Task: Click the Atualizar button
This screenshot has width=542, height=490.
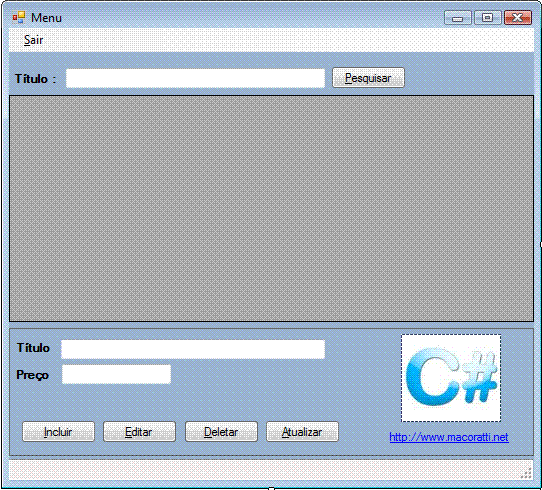Action: [302, 432]
